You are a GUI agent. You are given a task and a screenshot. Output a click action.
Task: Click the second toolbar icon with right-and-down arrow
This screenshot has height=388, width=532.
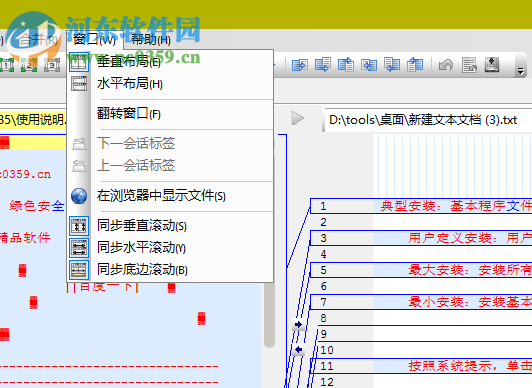[x=323, y=64]
